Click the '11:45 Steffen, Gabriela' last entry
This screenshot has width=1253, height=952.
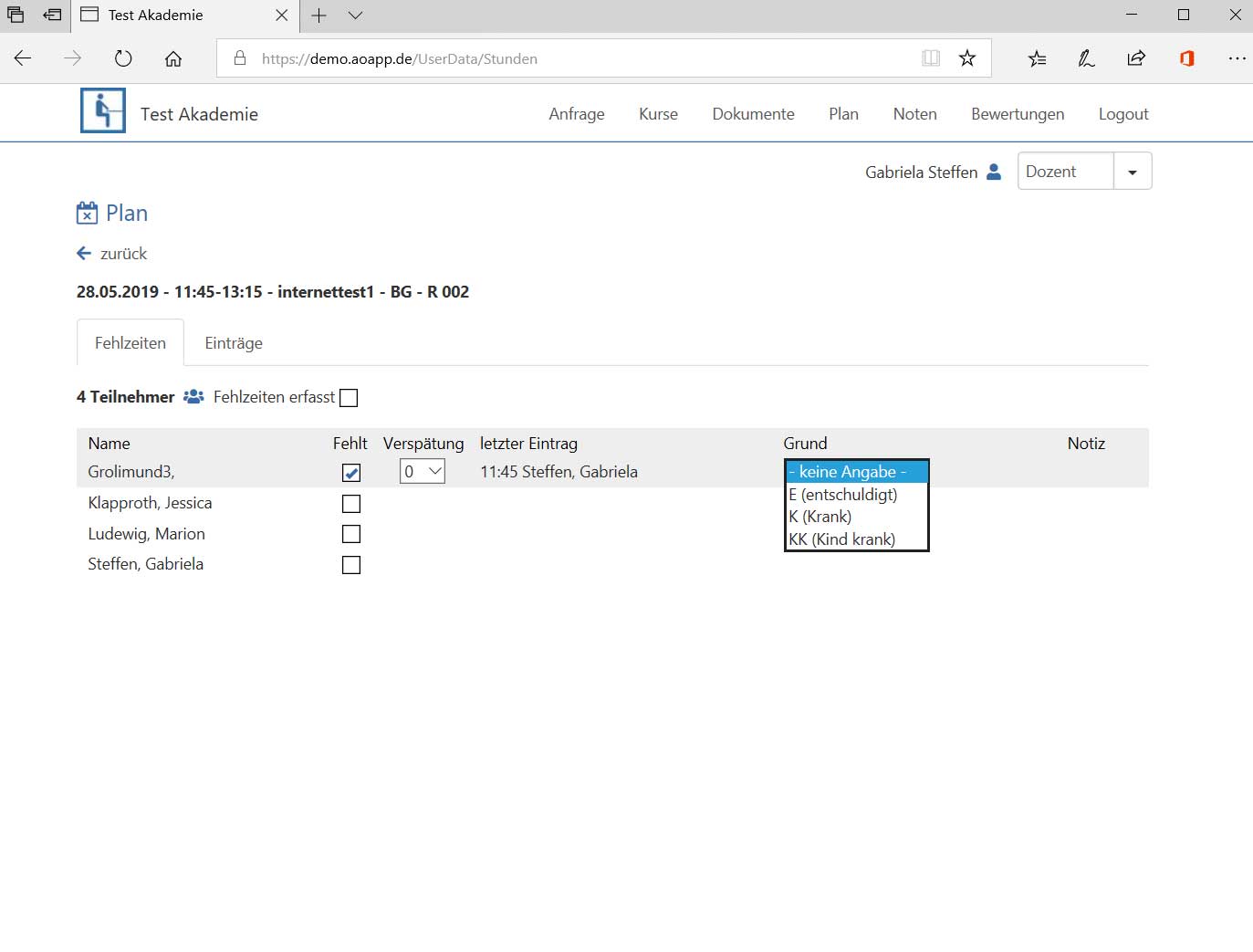click(x=559, y=472)
